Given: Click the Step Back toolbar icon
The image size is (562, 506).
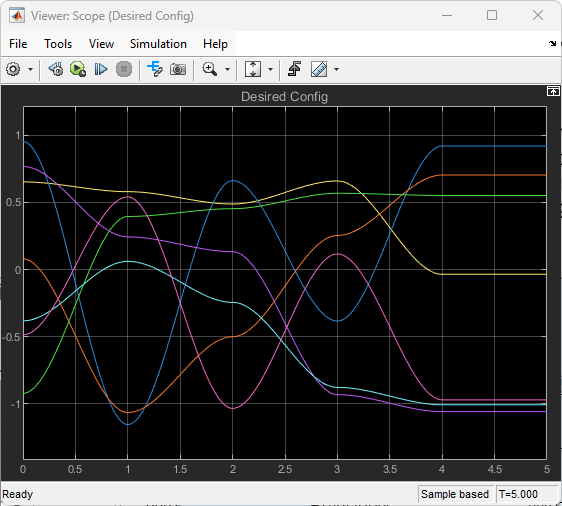Looking at the screenshot, I should 56,69.
